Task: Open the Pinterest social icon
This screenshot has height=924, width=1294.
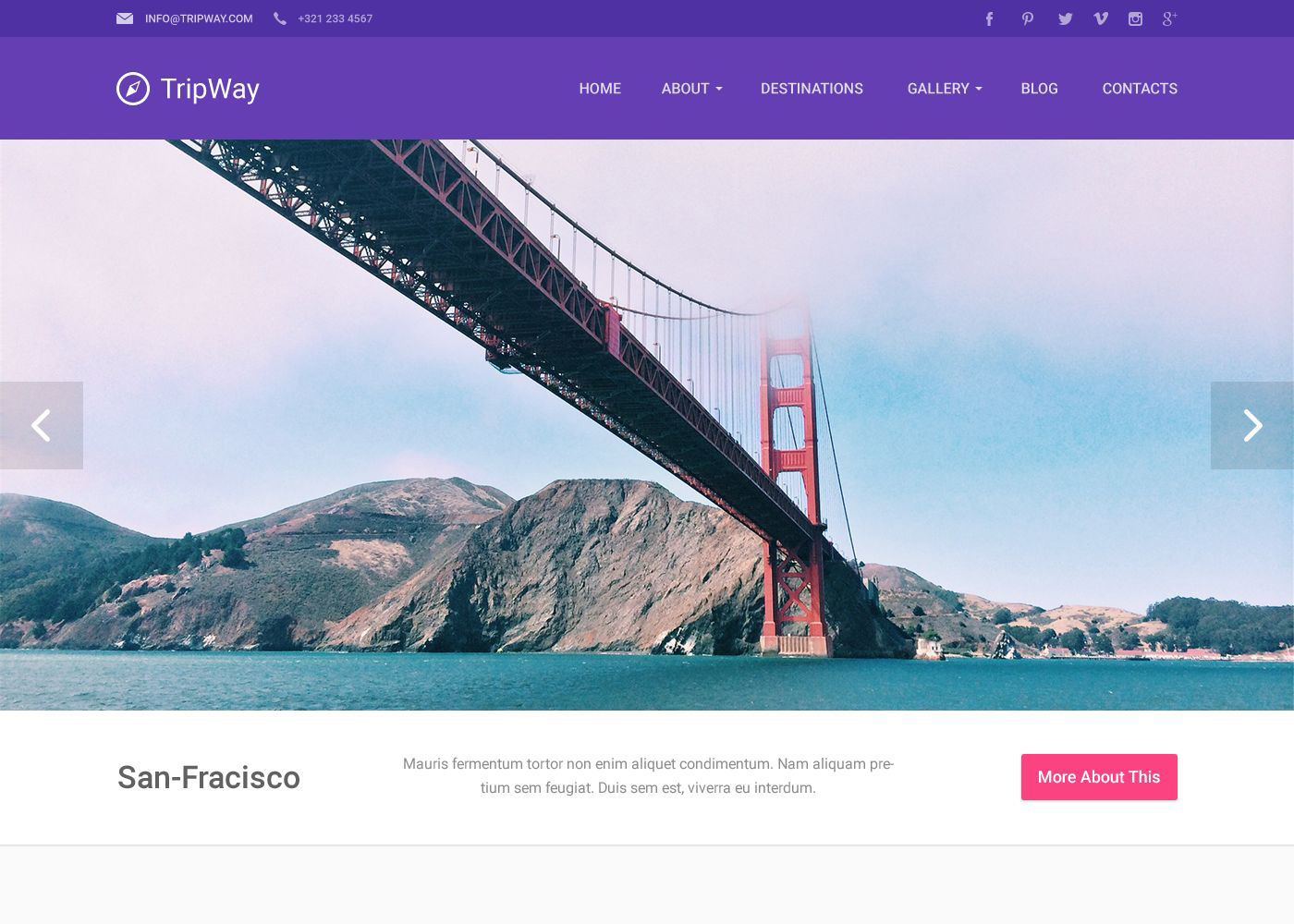Action: pyautogui.click(x=1027, y=18)
